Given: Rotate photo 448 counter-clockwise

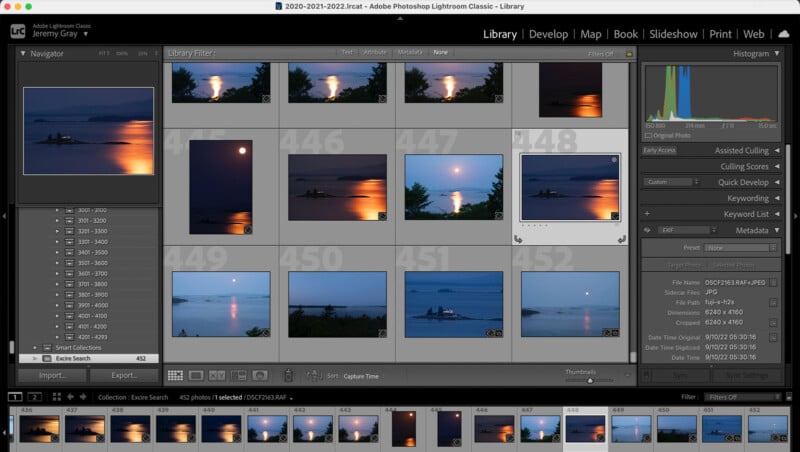Looking at the screenshot, I should (518, 239).
